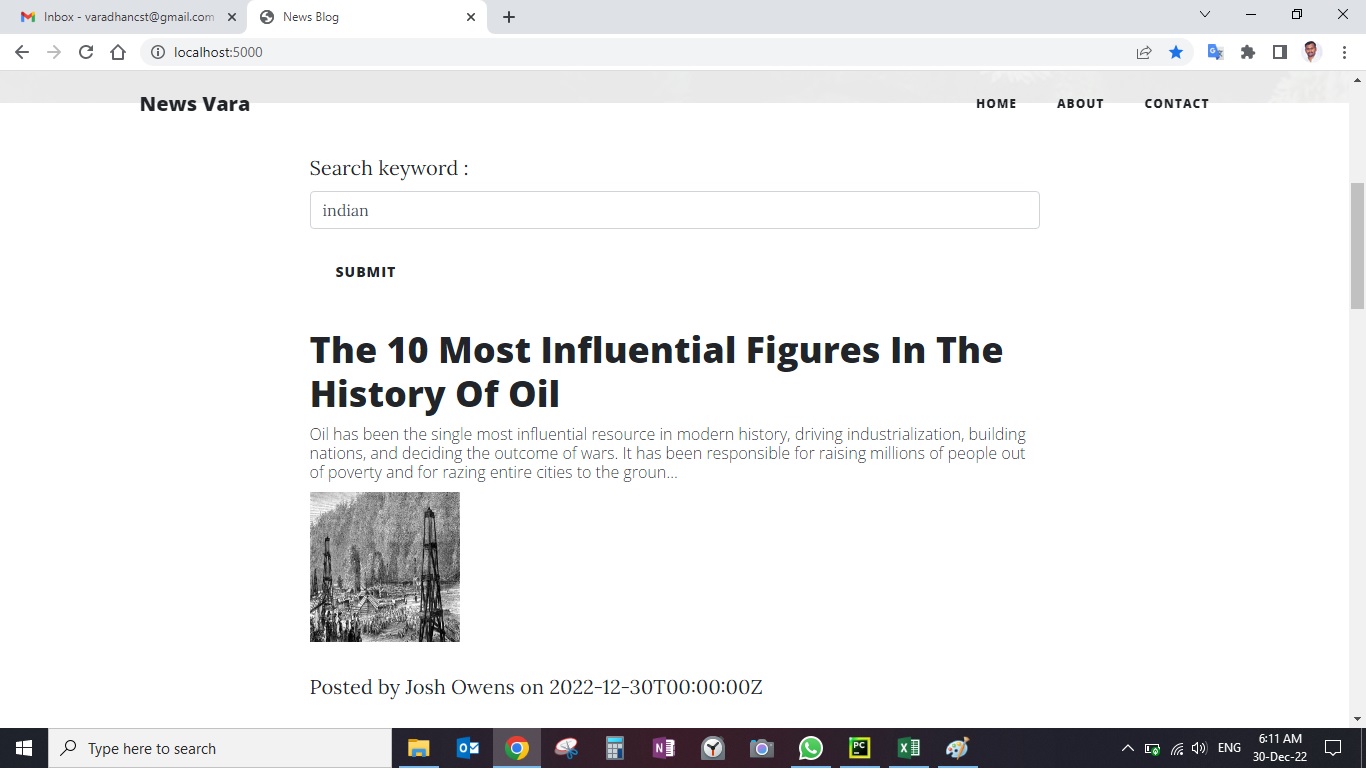Screen dimensions: 1366x770
Task: Launch WhatsApp from the taskbar
Action: 810,747
